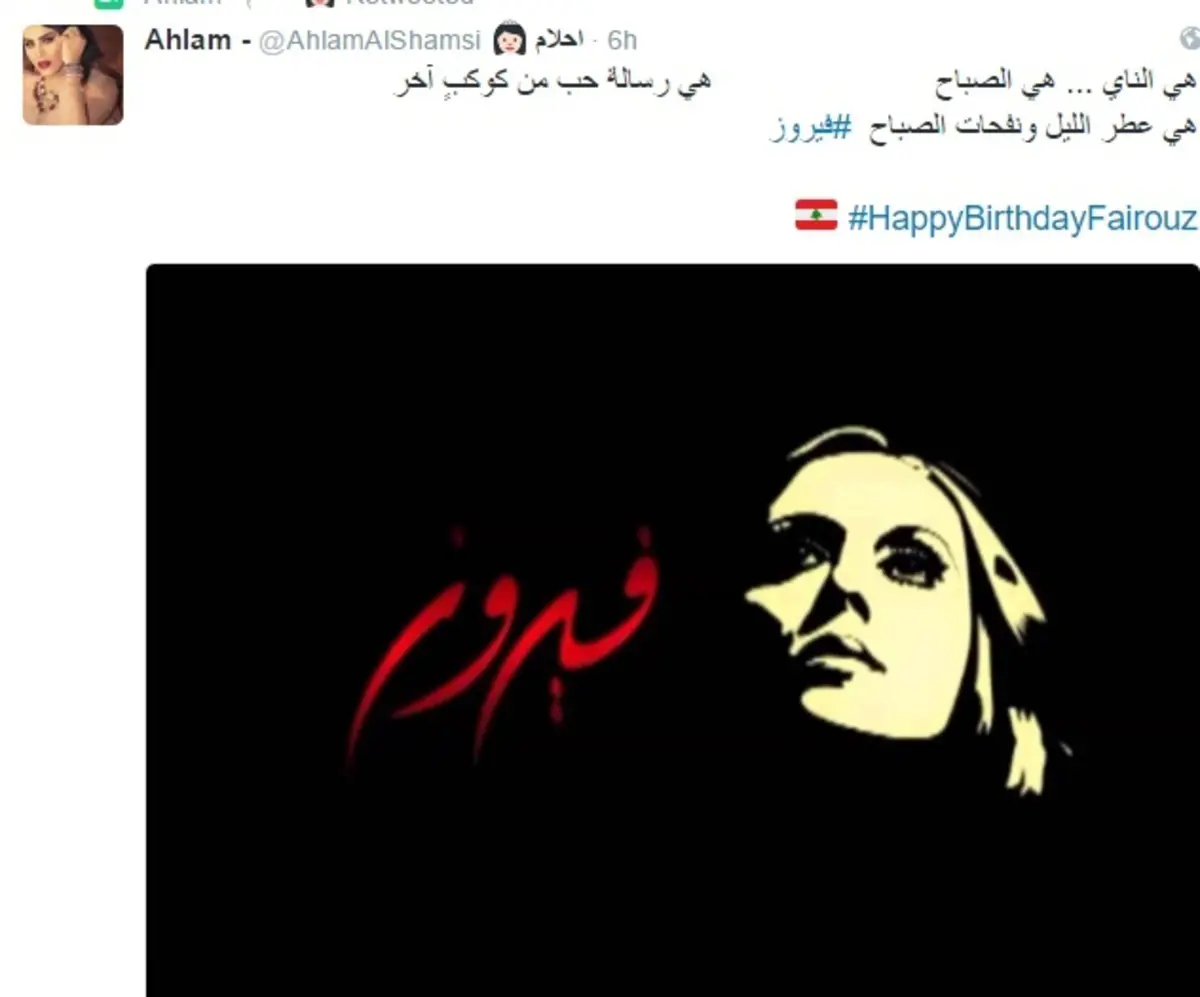This screenshot has width=1200, height=997.
Task: Click the globe icon on the tweet
Action: [x=1189, y=38]
